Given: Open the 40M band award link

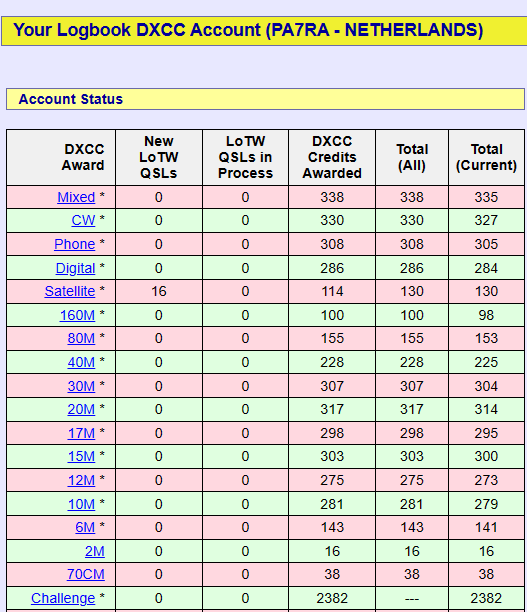Looking at the screenshot, I should [x=81, y=362].
